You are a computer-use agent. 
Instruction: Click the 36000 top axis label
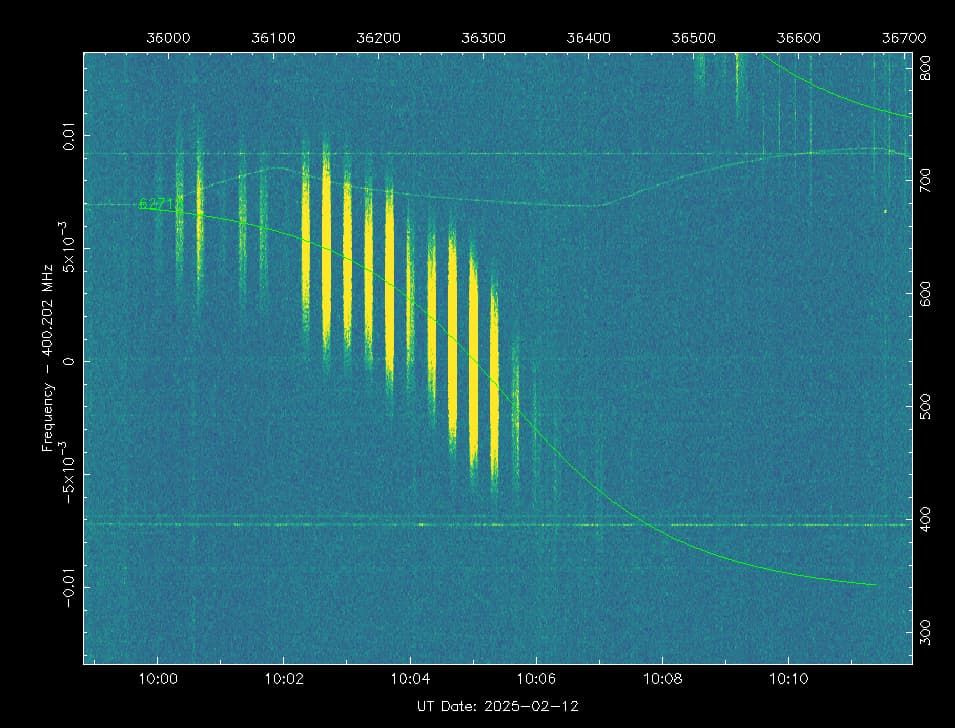pos(168,38)
